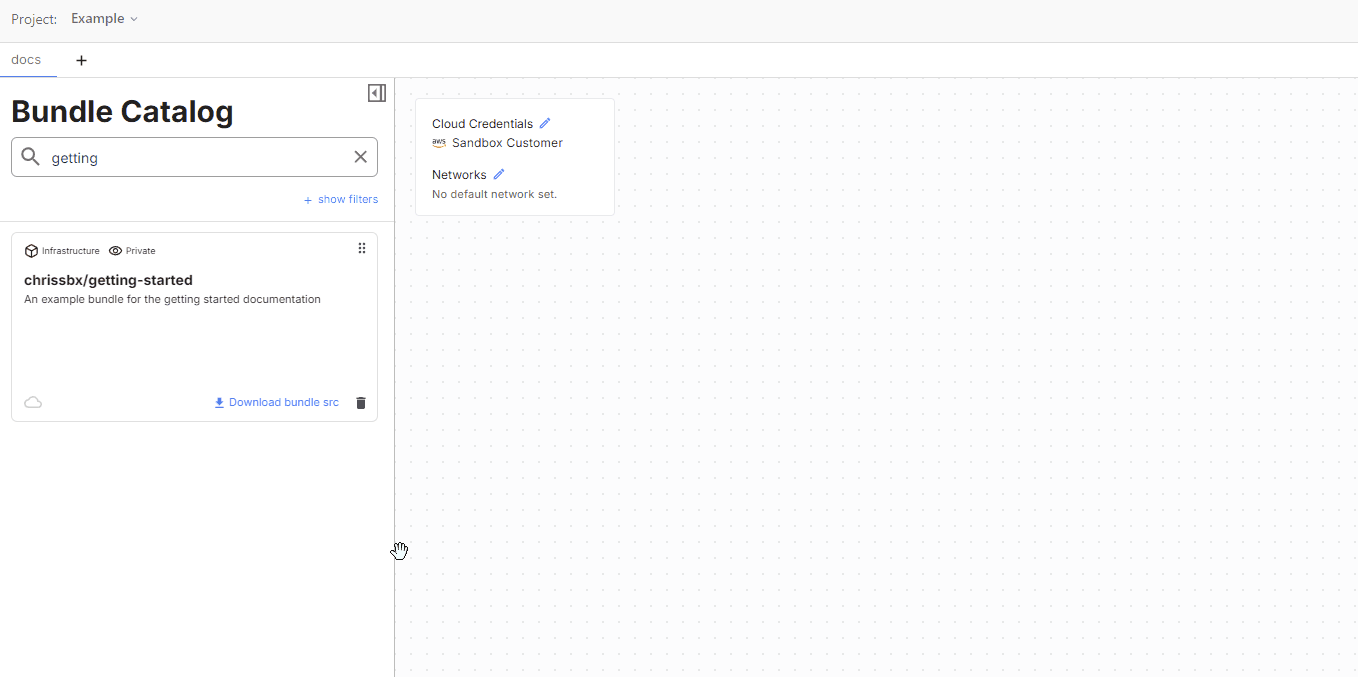Screen dimensions: 1358x677
Task: Select the Sandbox Customer credential text
Action: coord(507,143)
